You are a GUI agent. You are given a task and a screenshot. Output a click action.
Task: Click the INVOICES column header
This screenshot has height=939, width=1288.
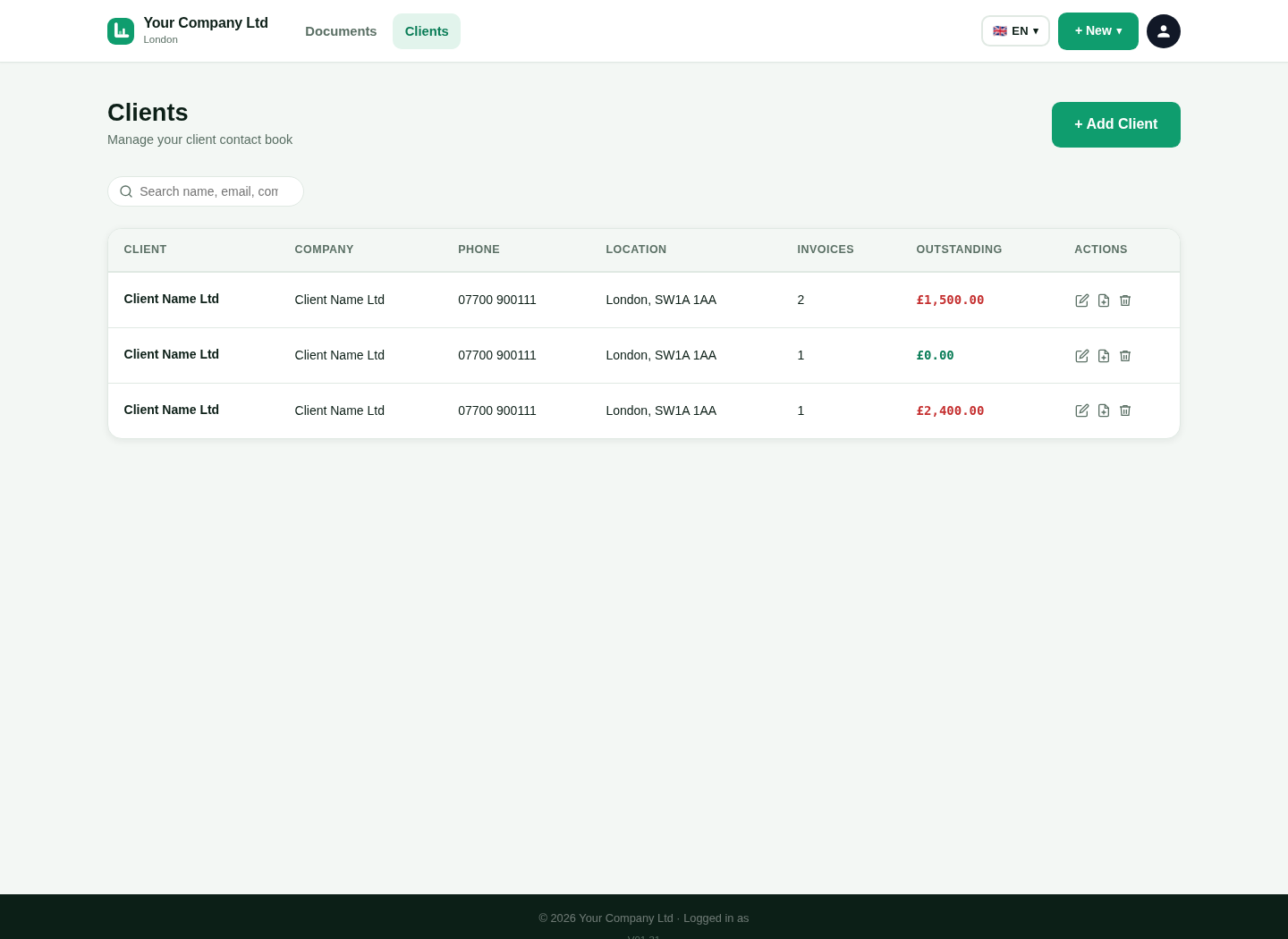(826, 250)
